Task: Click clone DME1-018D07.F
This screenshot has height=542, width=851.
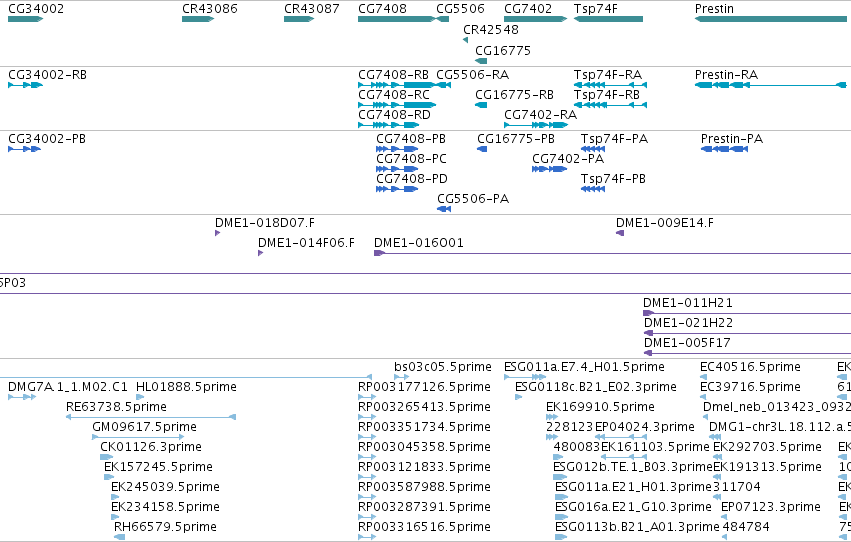Action: [x=218, y=233]
